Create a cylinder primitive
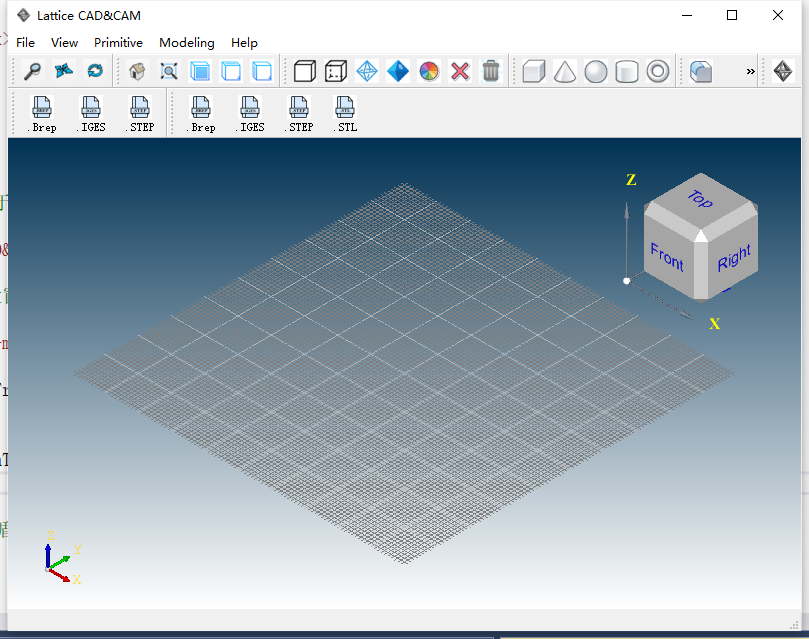Image resolution: width=809 pixels, height=639 pixels. tap(627, 71)
